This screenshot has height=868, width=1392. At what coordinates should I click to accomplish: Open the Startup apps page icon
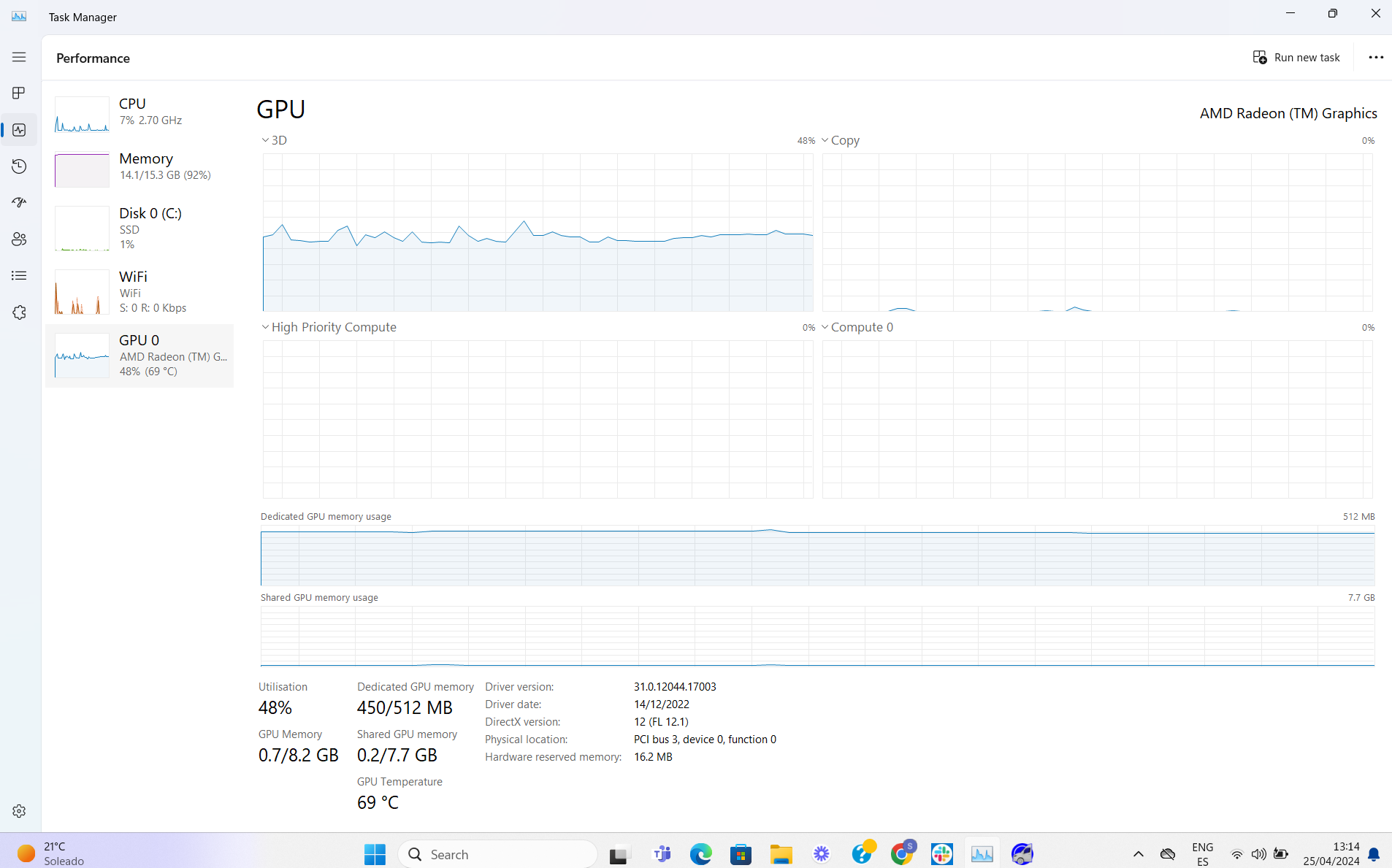[x=19, y=203]
